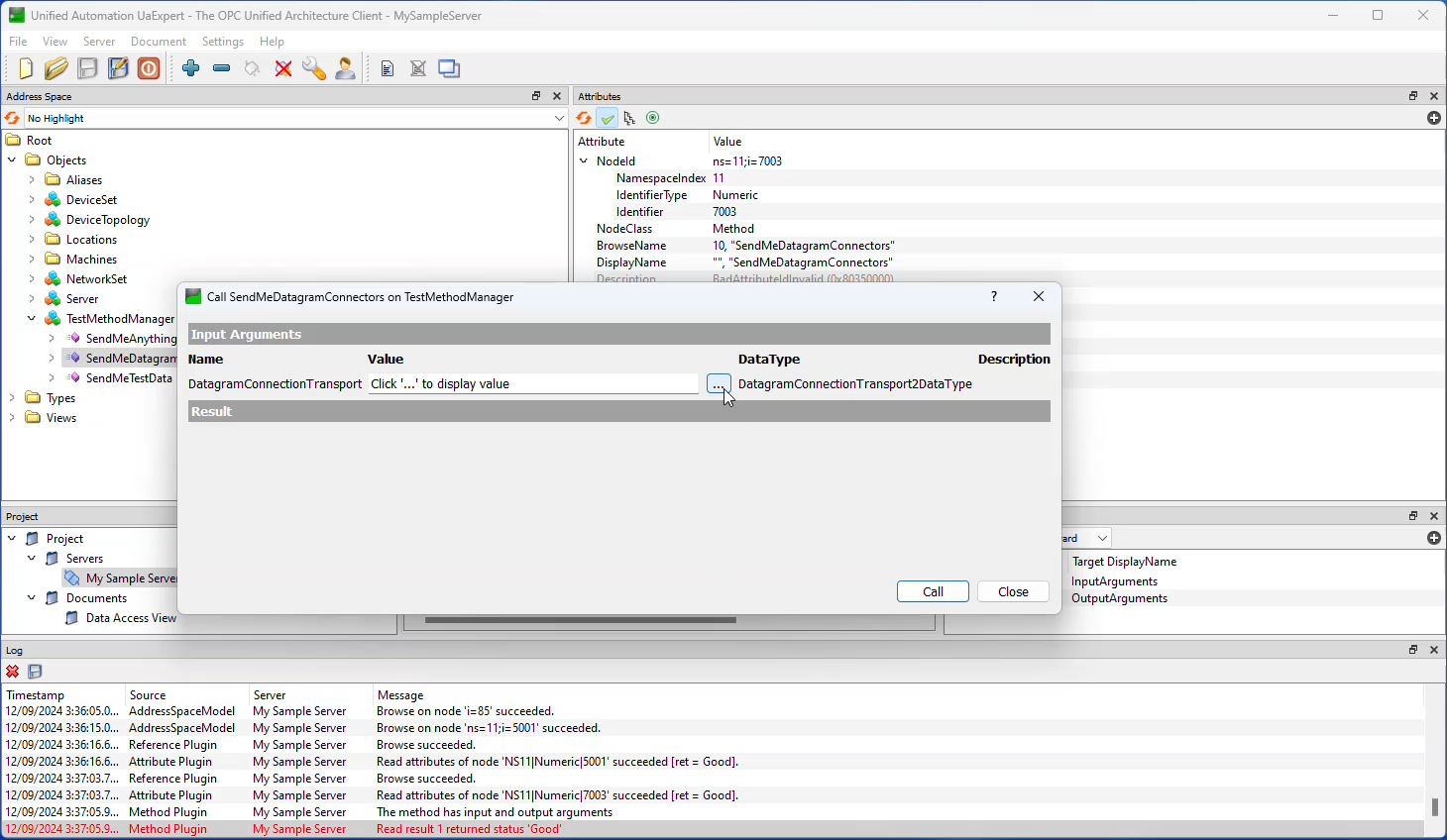
Task: Expand the Types folder
Action: point(12,398)
